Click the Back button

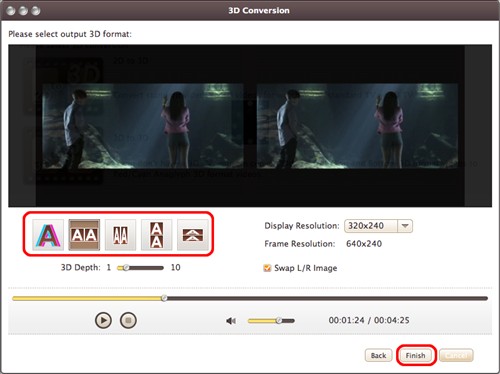(378, 355)
